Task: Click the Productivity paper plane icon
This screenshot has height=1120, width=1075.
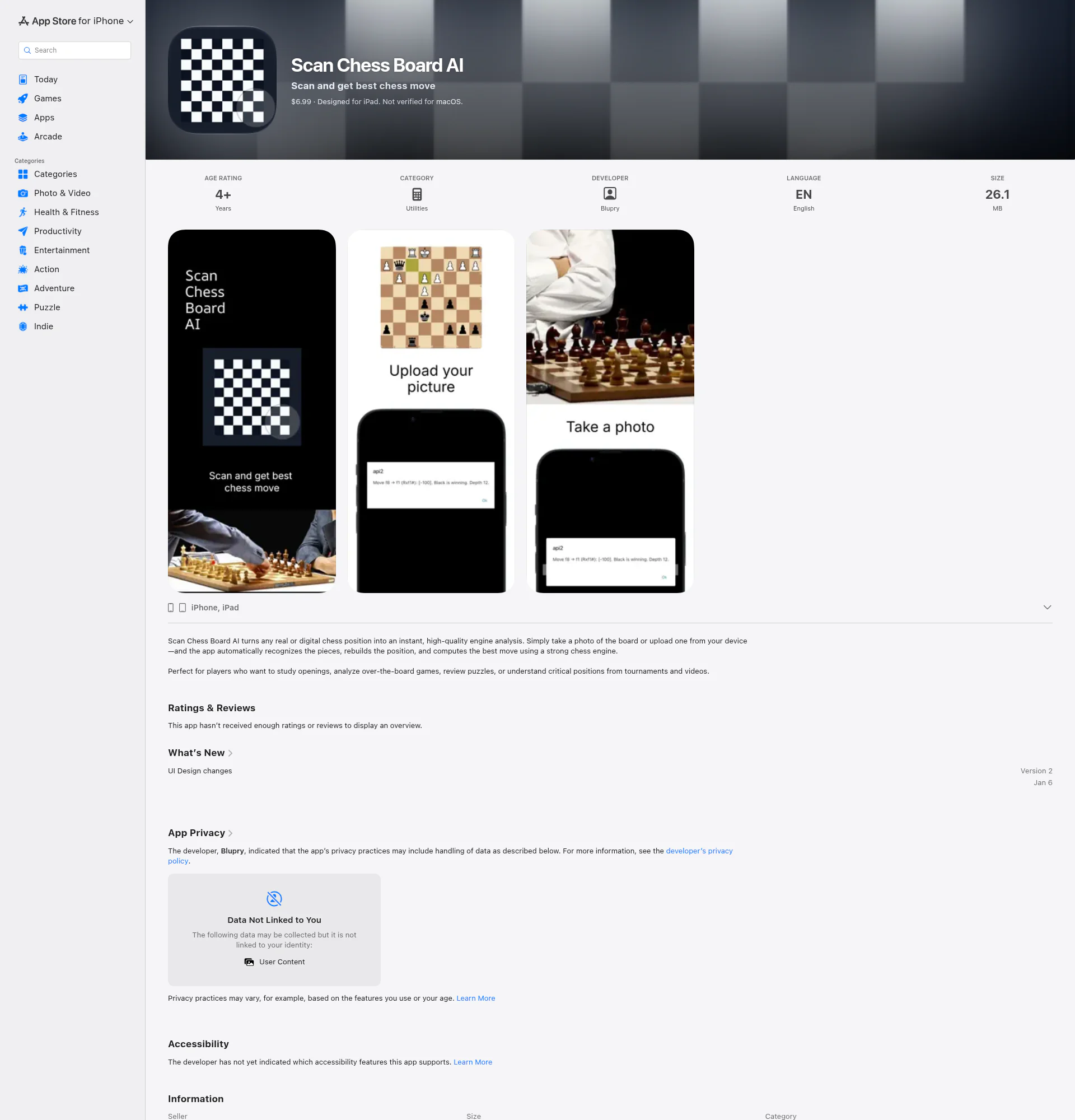Action: pyautogui.click(x=23, y=231)
